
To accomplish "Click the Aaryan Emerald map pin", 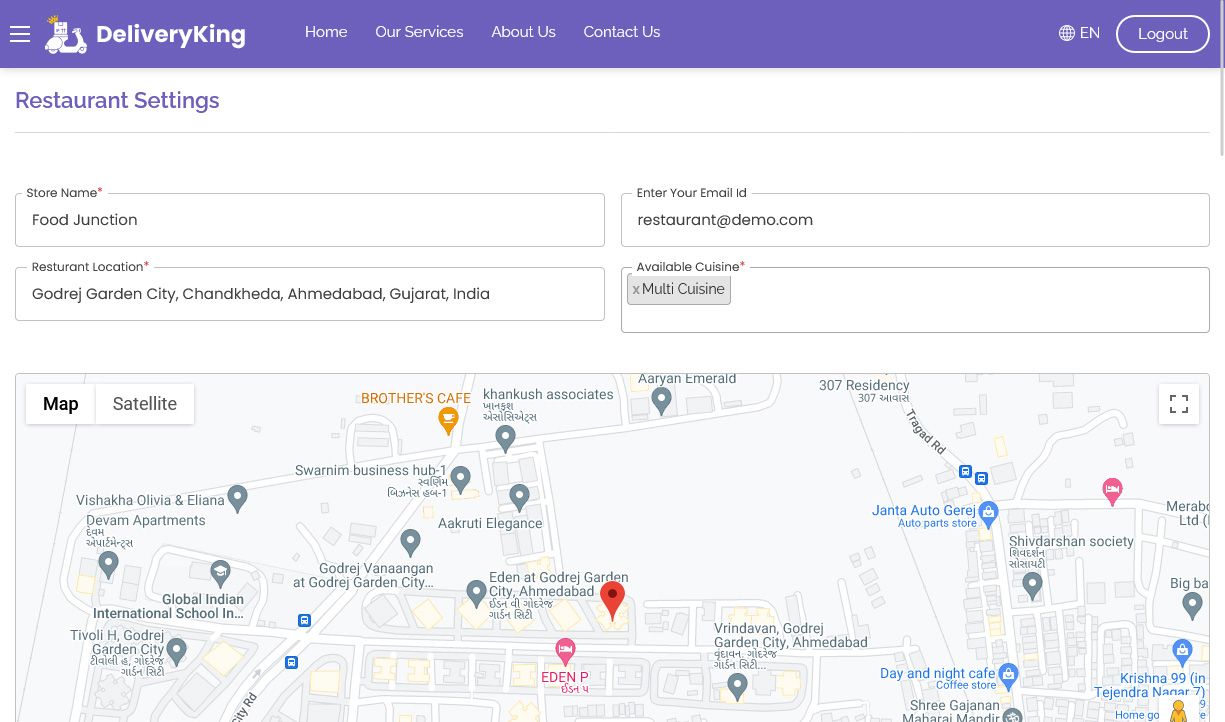I will [x=661, y=400].
